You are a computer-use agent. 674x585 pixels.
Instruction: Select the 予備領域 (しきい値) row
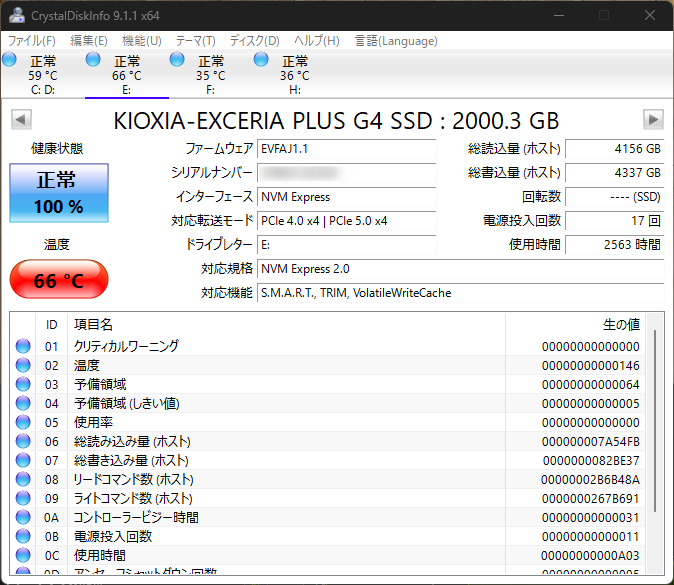(328, 403)
